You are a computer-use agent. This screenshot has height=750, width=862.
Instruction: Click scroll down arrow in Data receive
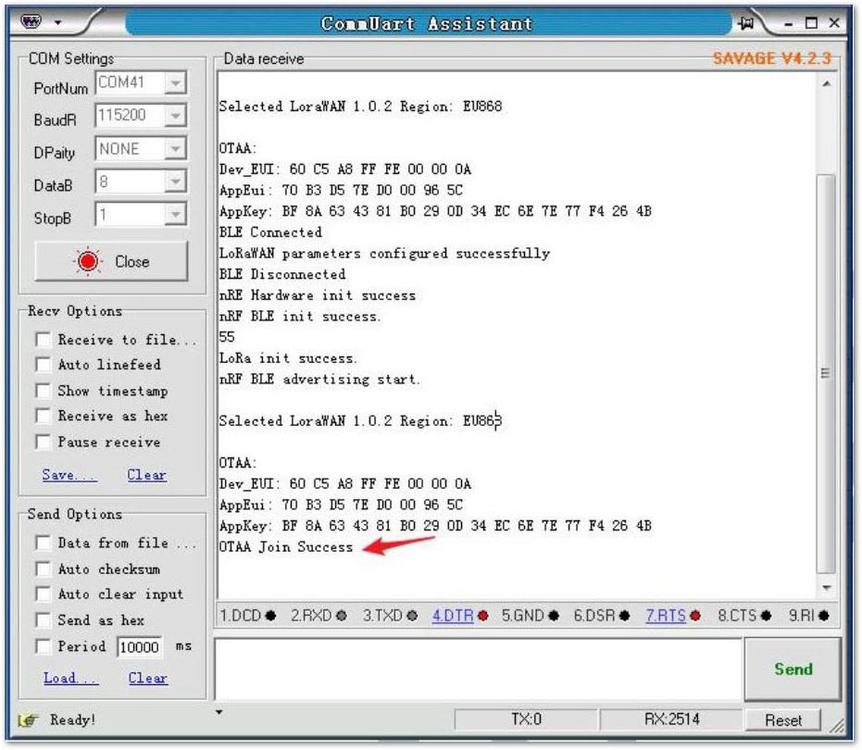tap(826, 588)
